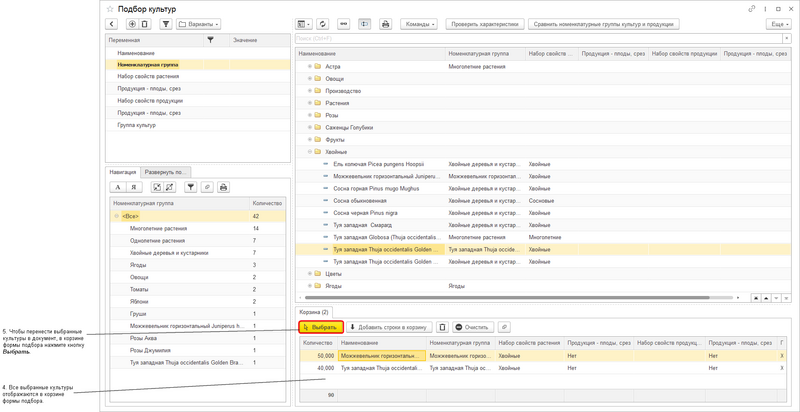
Task: Click the get-link icon in window title bar
Action: [x=752, y=8]
